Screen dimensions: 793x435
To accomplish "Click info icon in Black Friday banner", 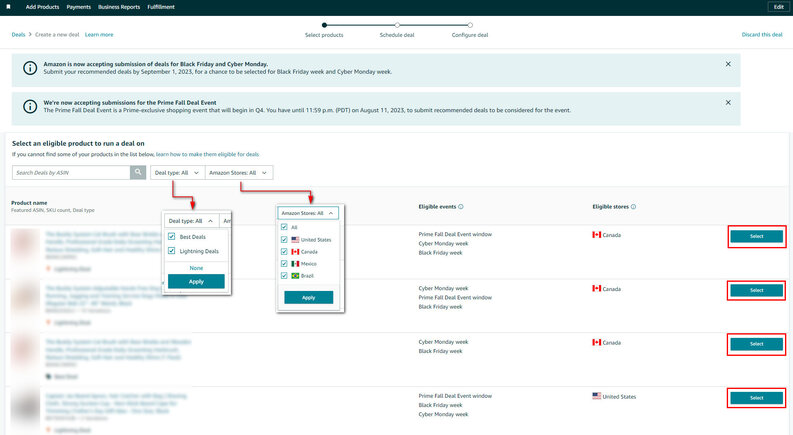I will (30, 68).
